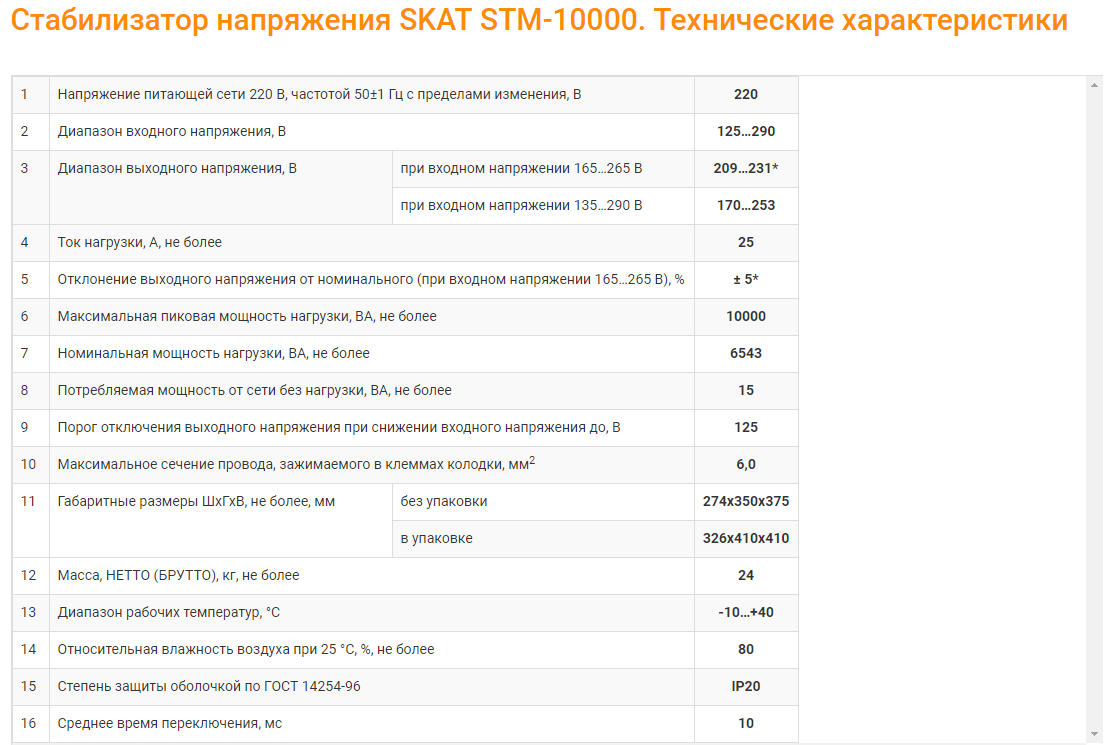Click the scrollbar up arrow
This screenshot has width=1111, height=745.
point(1094,85)
